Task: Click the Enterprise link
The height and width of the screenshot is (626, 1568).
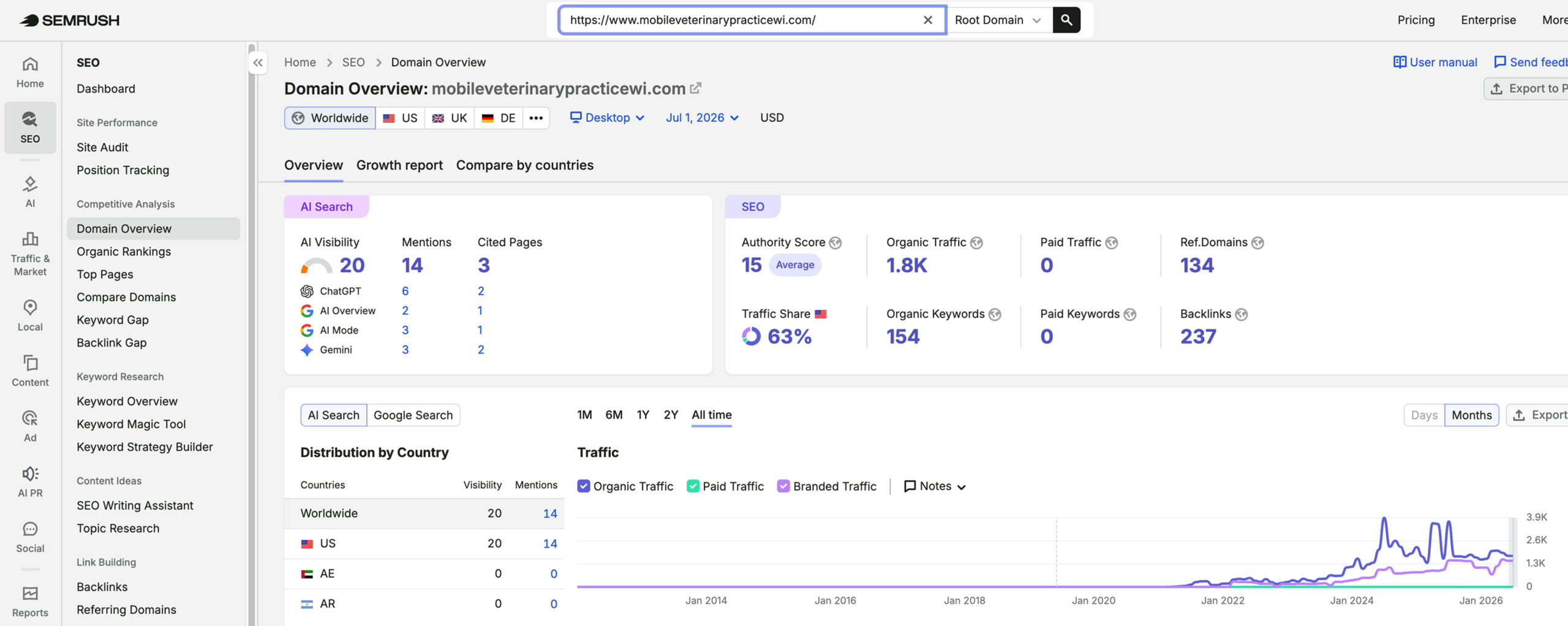Action: (1488, 20)
